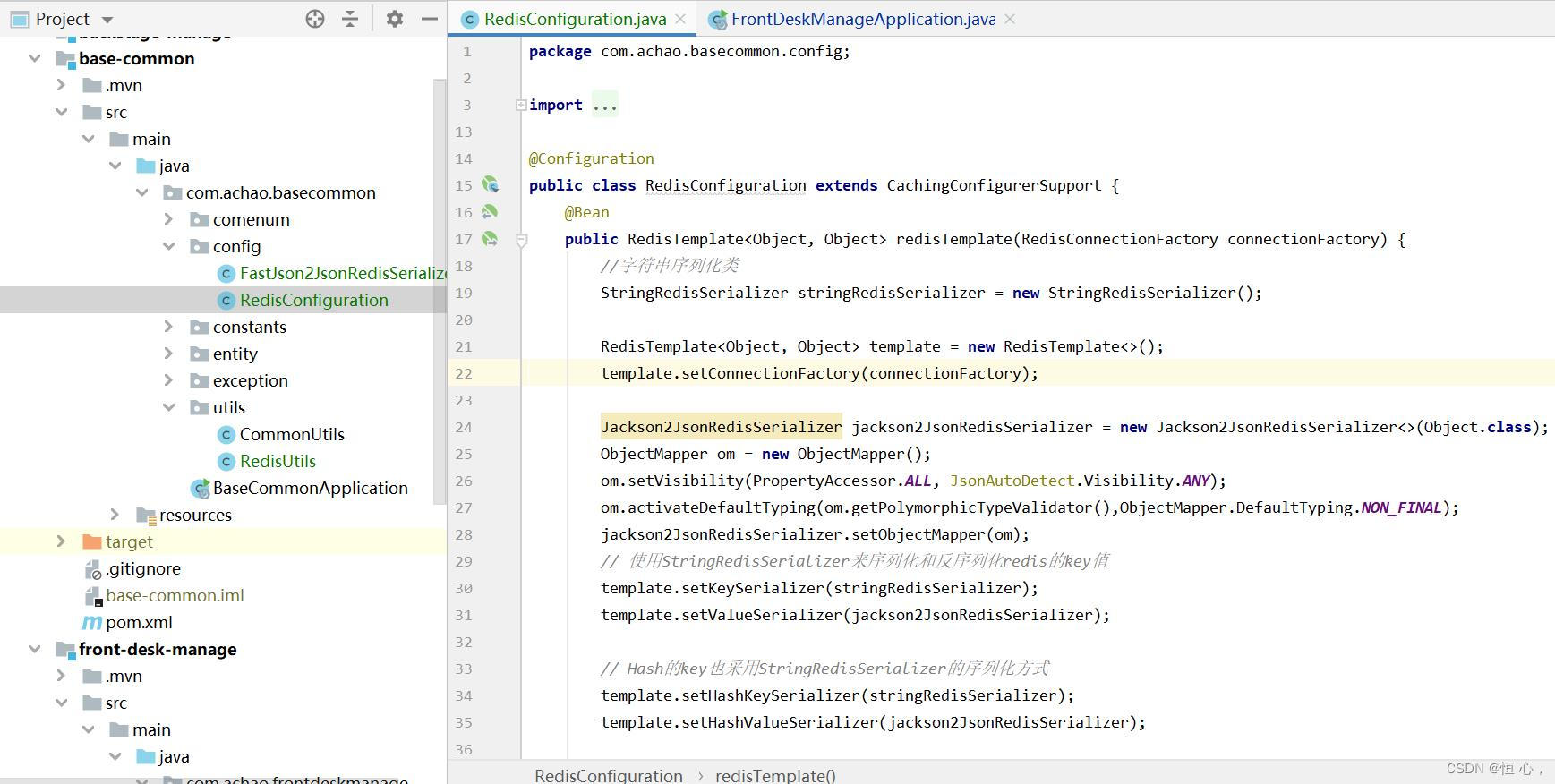This screenshot has width=1555, height=784.
Task: Click the front-desk-manage module icon
Action: pyautogui.click(x=65, y=650)
